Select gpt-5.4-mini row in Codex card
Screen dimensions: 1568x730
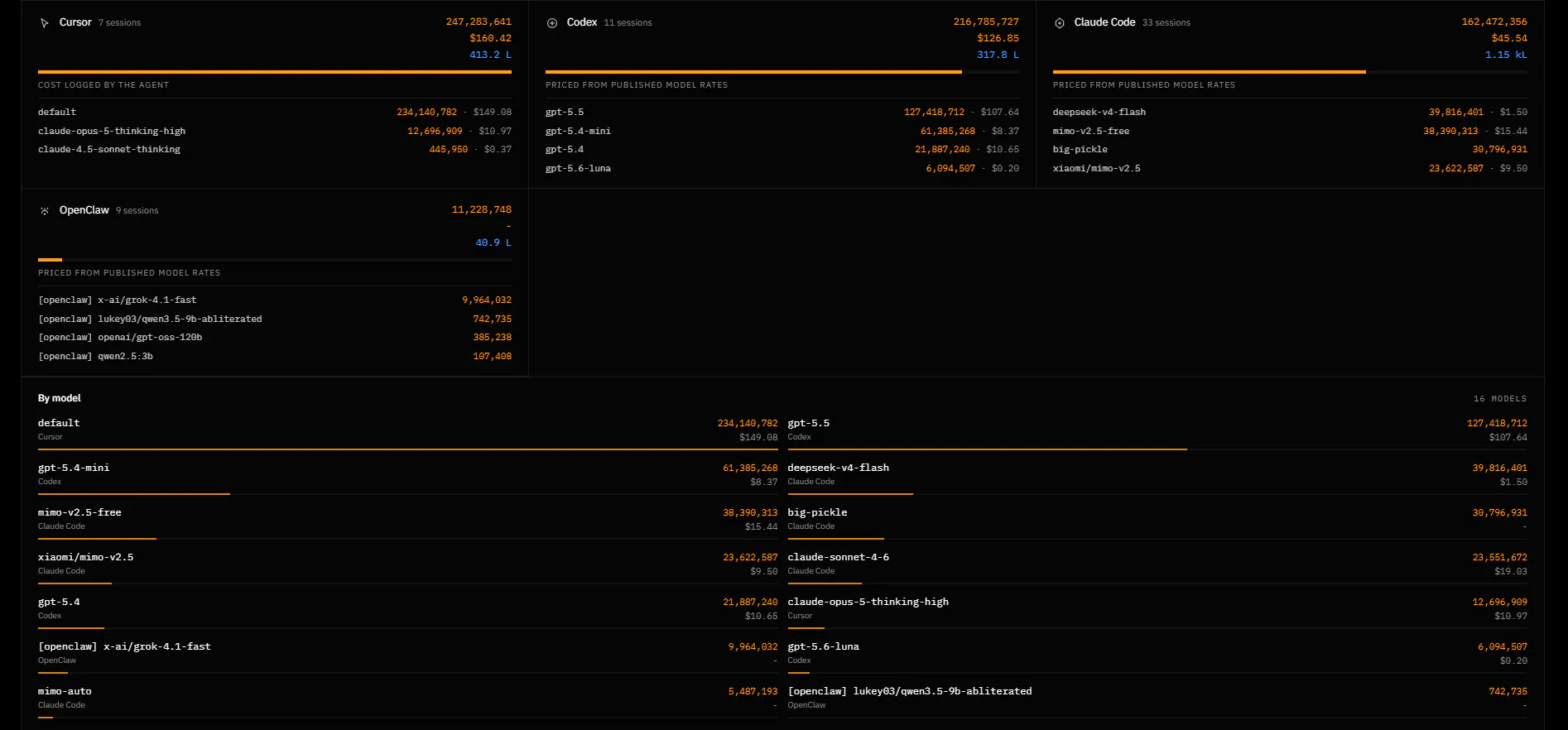782,131
